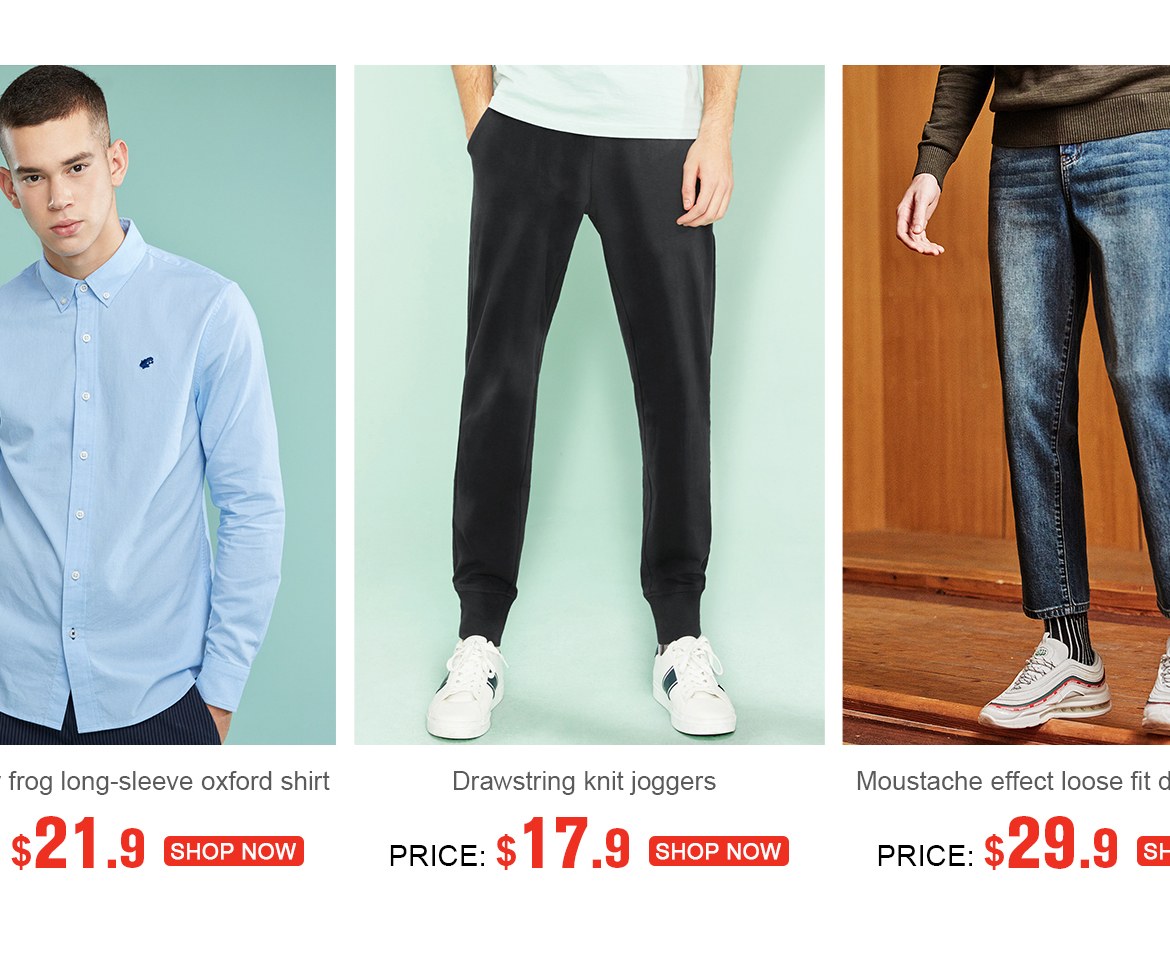Viewport: 1170px width, 960px height.
Task: Open the oxford shirt product photo
Action: [168, 404]
